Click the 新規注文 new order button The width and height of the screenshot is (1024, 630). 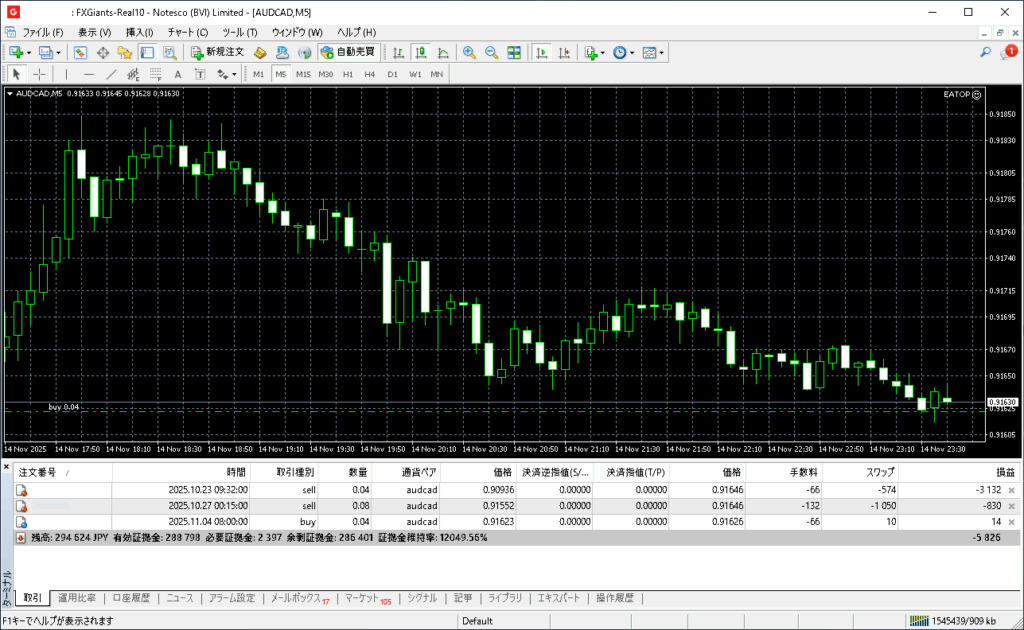click(x=217, y=52)
